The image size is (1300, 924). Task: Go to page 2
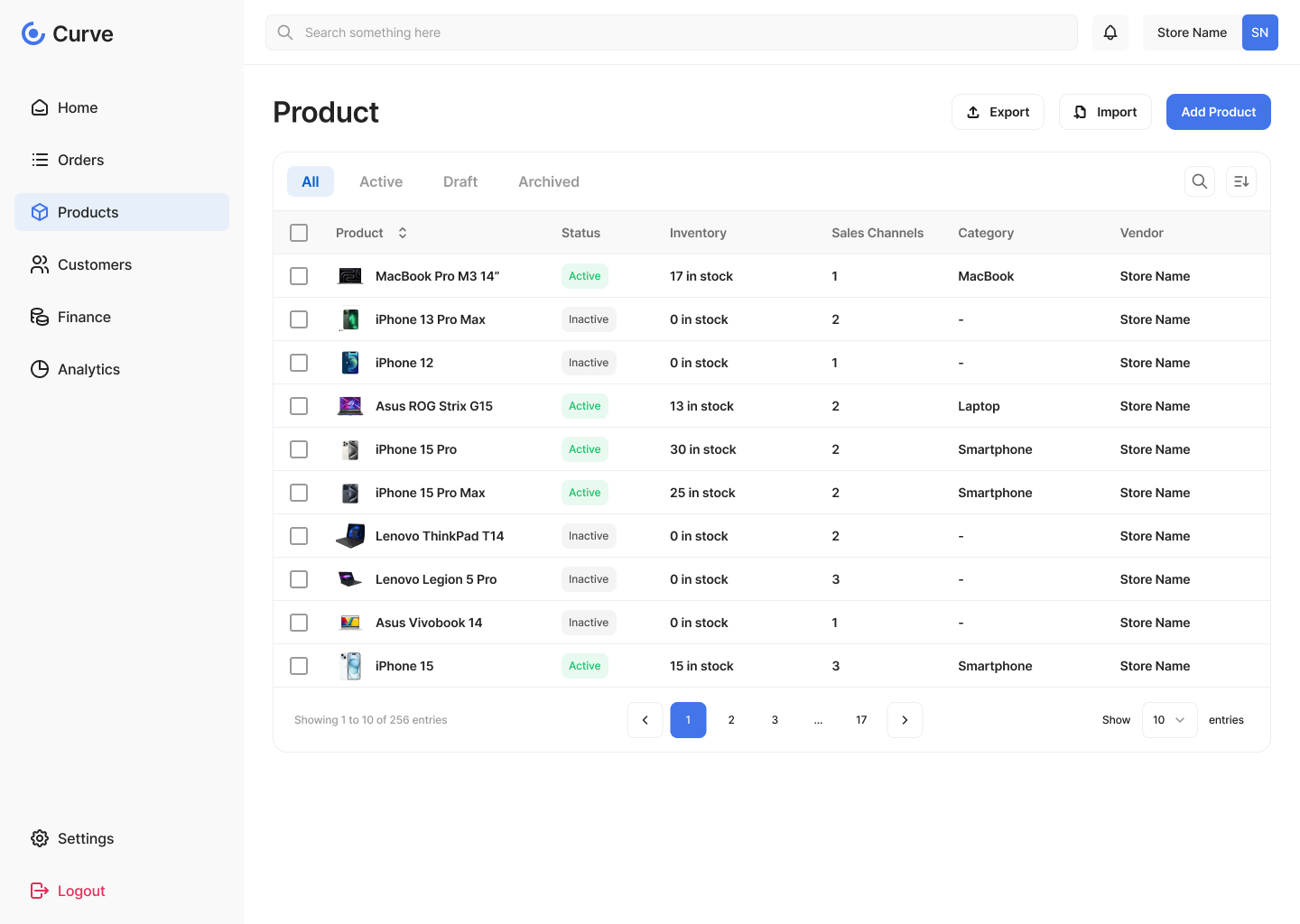[x=732, y=720]
